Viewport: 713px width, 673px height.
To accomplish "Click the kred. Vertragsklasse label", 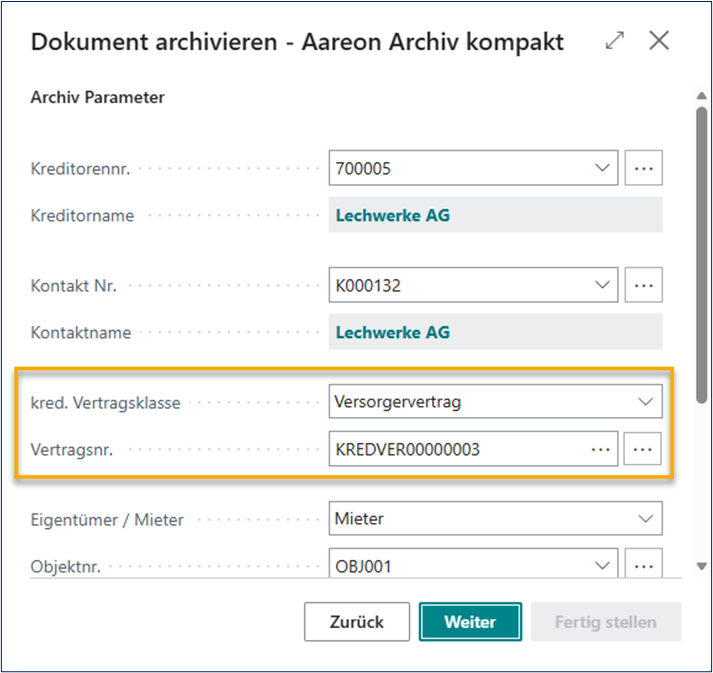I will pos(105,403).
